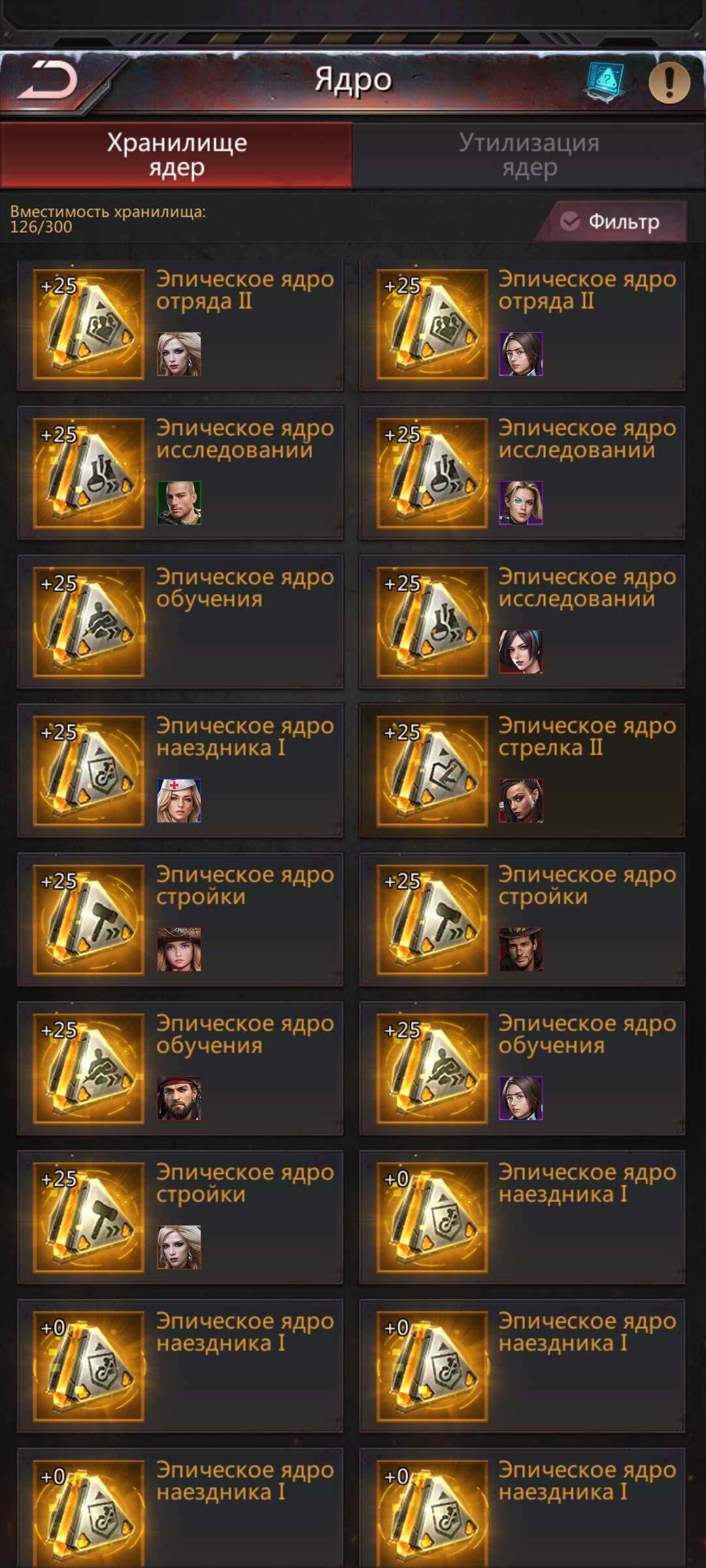This screenshot has width=706, height=1568.
Task: Select Эпическое ядро стройки with cowgirl portrait
Action: (180, 919)
